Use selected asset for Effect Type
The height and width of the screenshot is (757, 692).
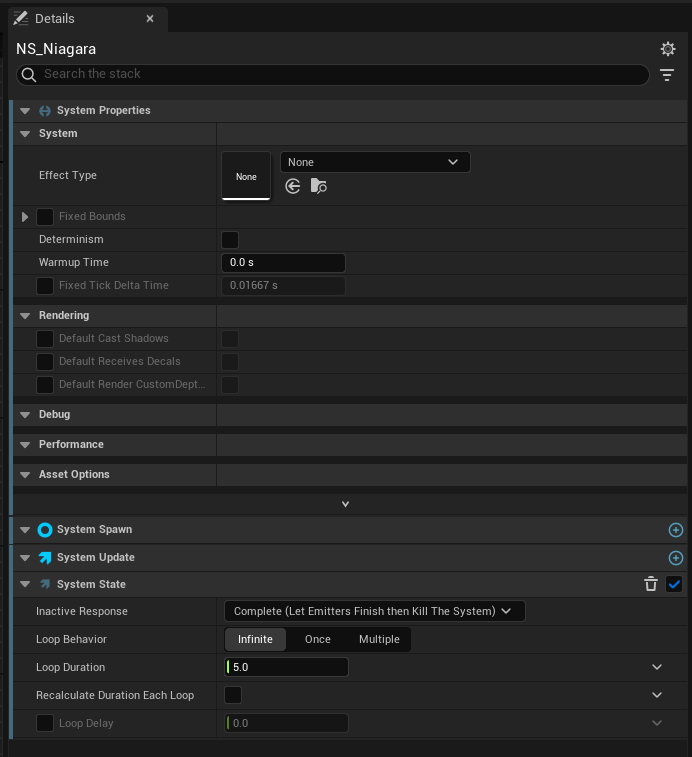293,186
